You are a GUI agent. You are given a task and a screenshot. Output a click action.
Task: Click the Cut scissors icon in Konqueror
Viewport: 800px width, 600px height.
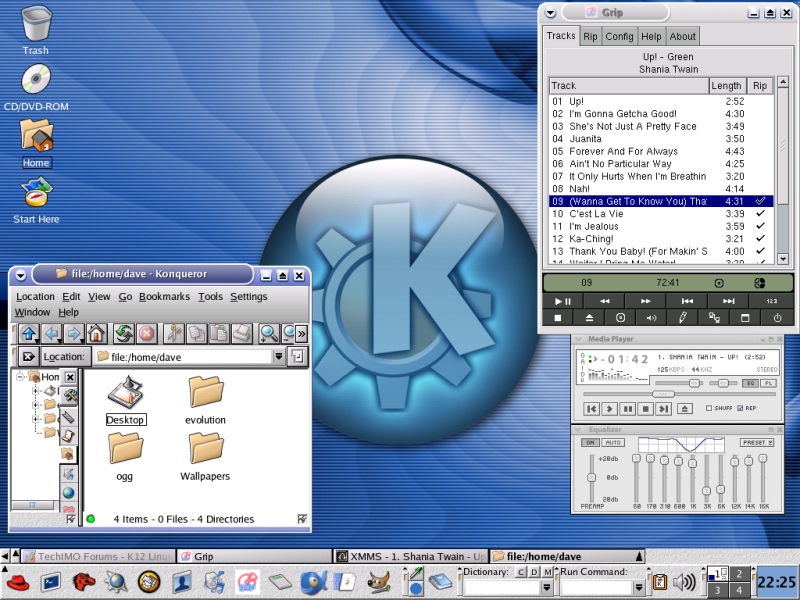[x=174, y=334]
